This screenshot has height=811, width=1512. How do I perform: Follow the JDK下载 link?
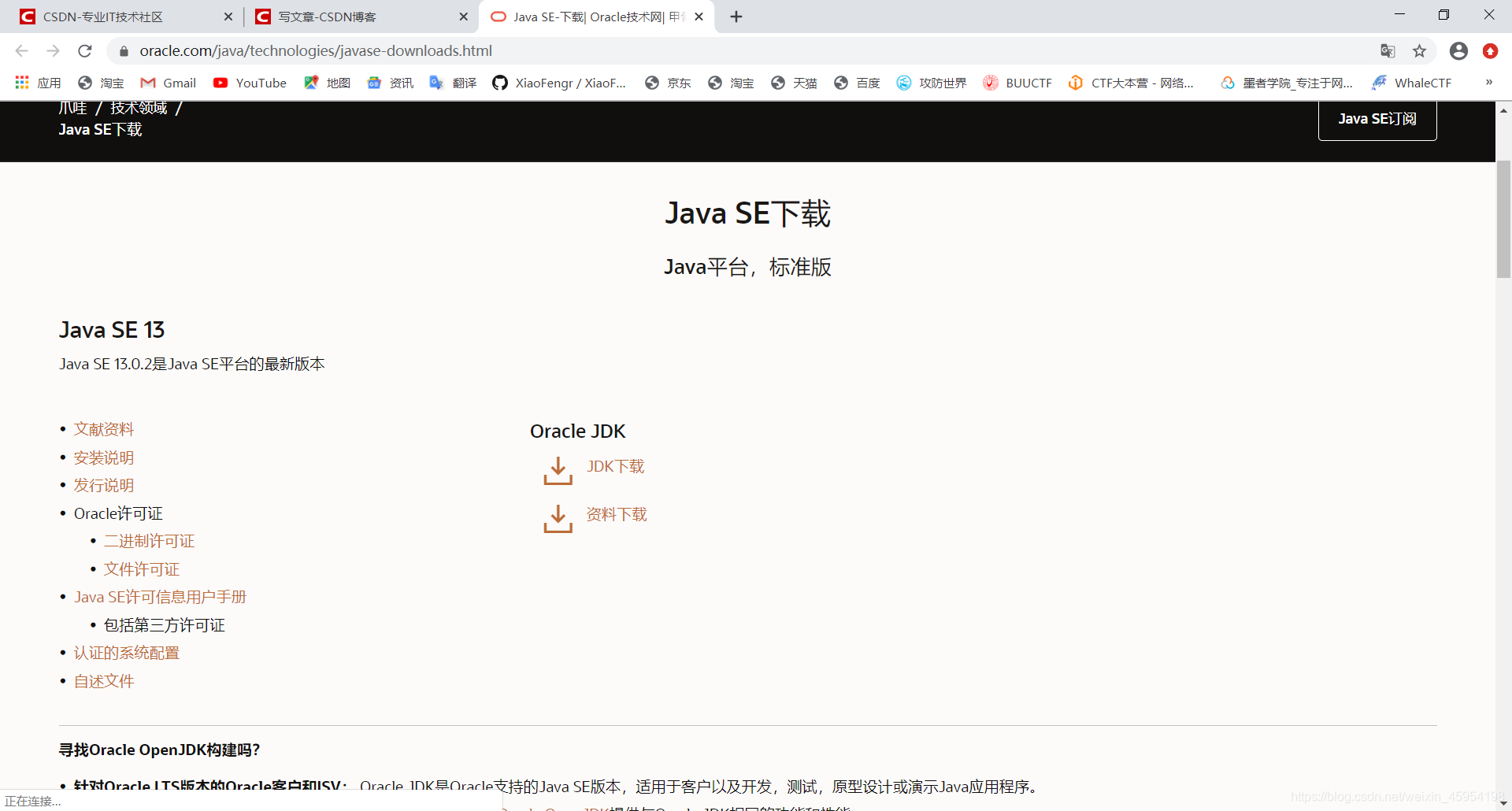(x=615, y=466)
